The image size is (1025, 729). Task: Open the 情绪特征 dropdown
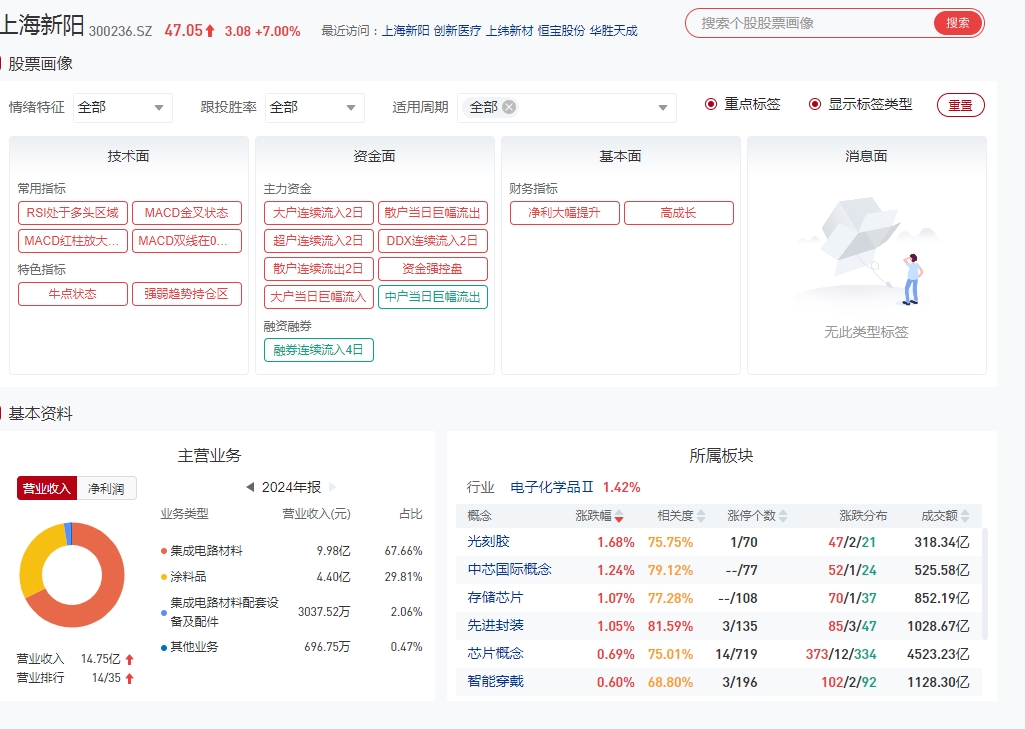pyautogui.click(x=122, y=108)
